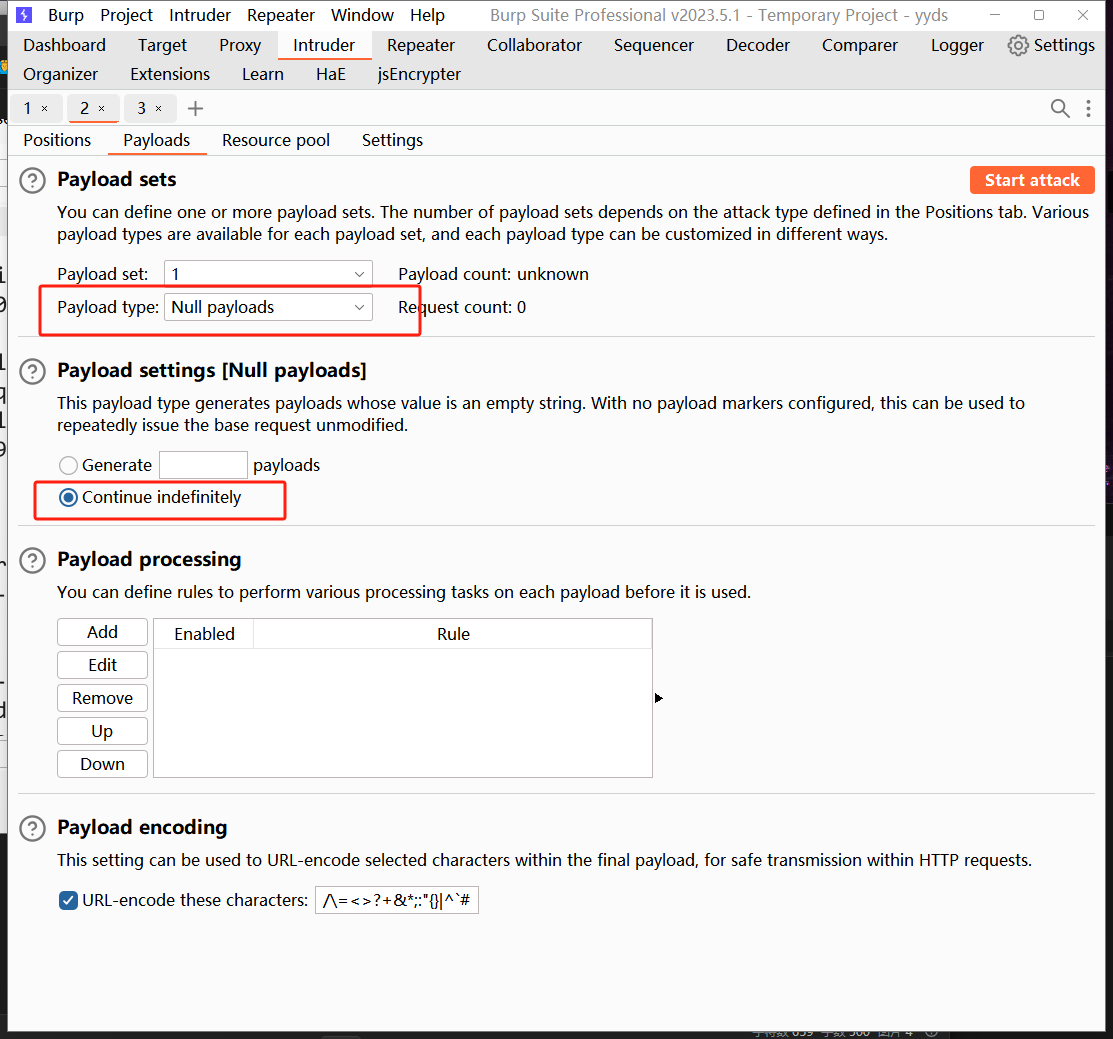Switch to the Dashboard tab
The image size is (1113, 1039).
pos(65,45)
